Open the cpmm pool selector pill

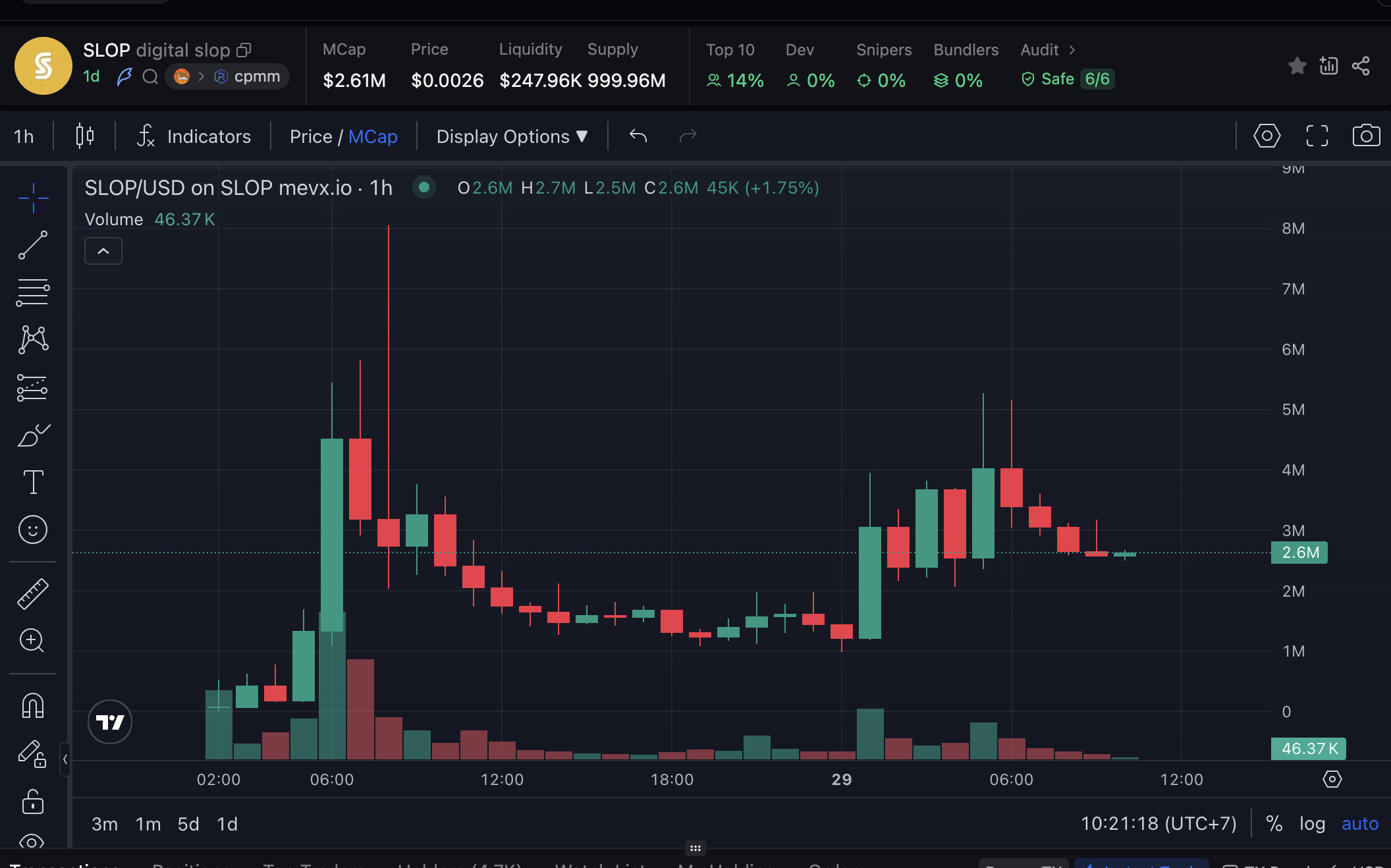click(227, 77)
